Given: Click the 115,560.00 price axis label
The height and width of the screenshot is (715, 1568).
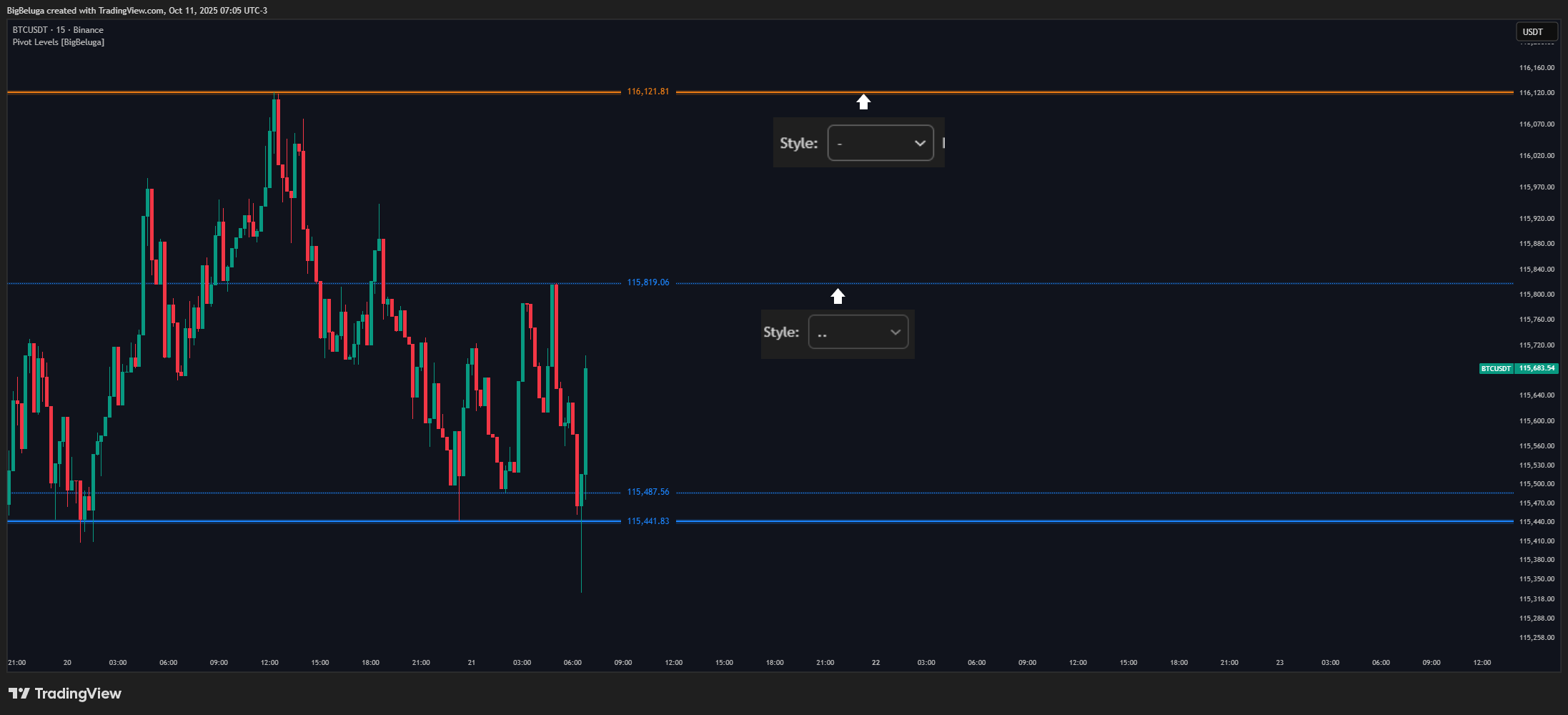Looking at the screenshot, I should pos(1537,446).
